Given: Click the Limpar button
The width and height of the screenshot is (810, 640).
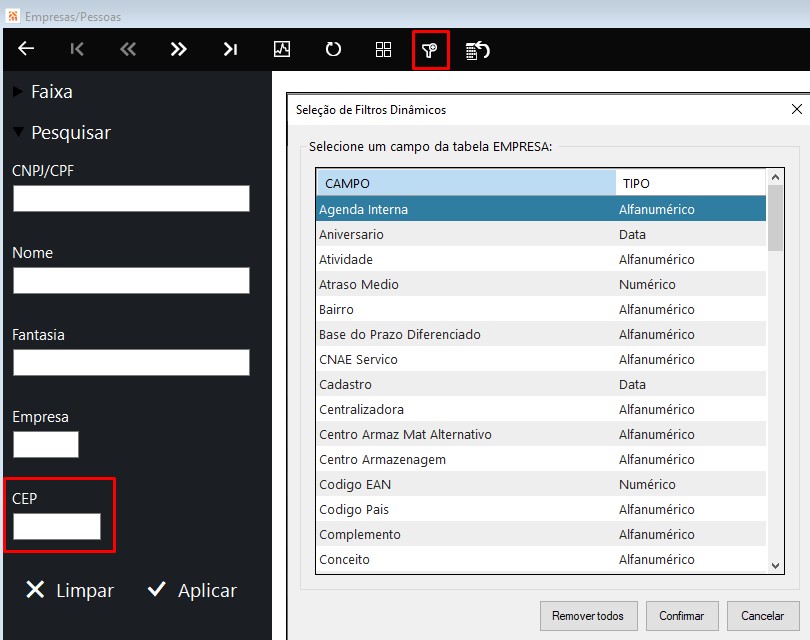Looking at the screenshot, I should tap(70, 590).
